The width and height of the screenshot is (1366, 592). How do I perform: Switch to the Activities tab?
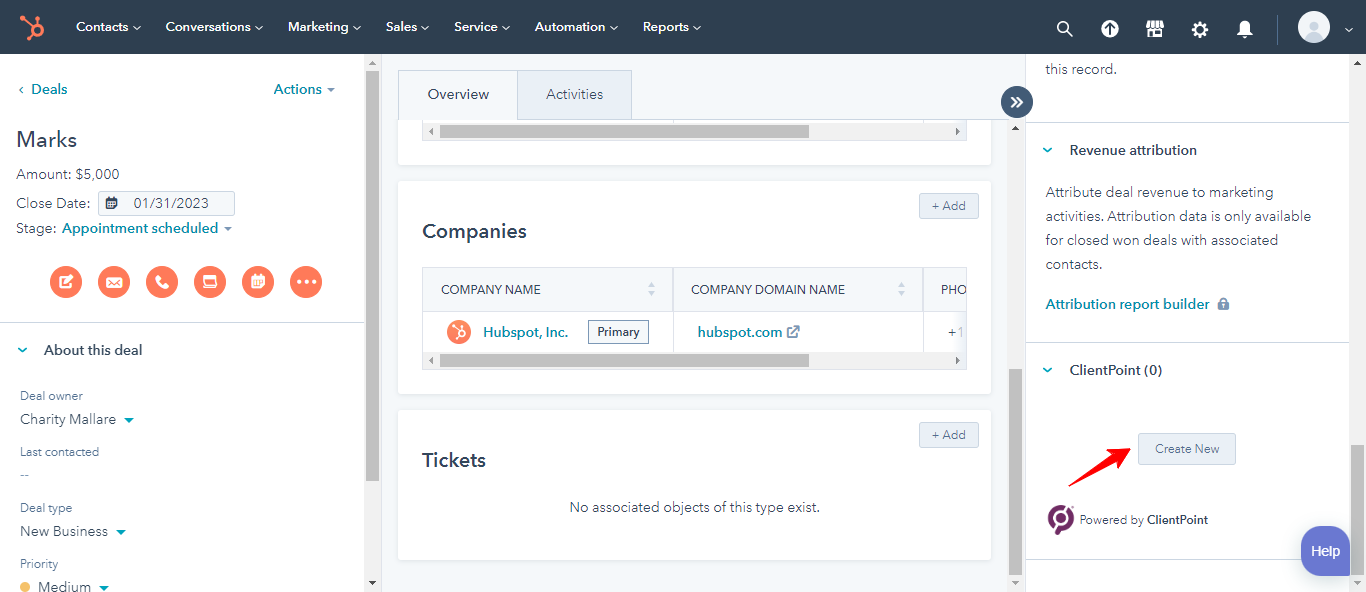tap(574, 95)
